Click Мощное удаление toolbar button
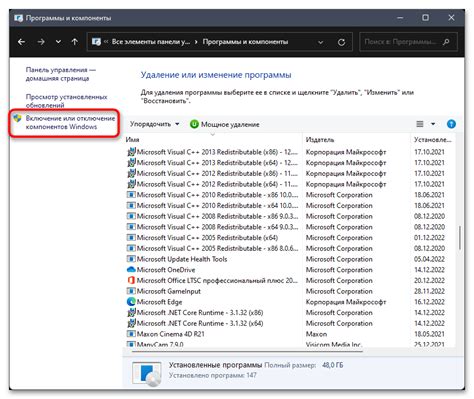The image size is (474, 399). pyautogui.click(x=224, y=124)
